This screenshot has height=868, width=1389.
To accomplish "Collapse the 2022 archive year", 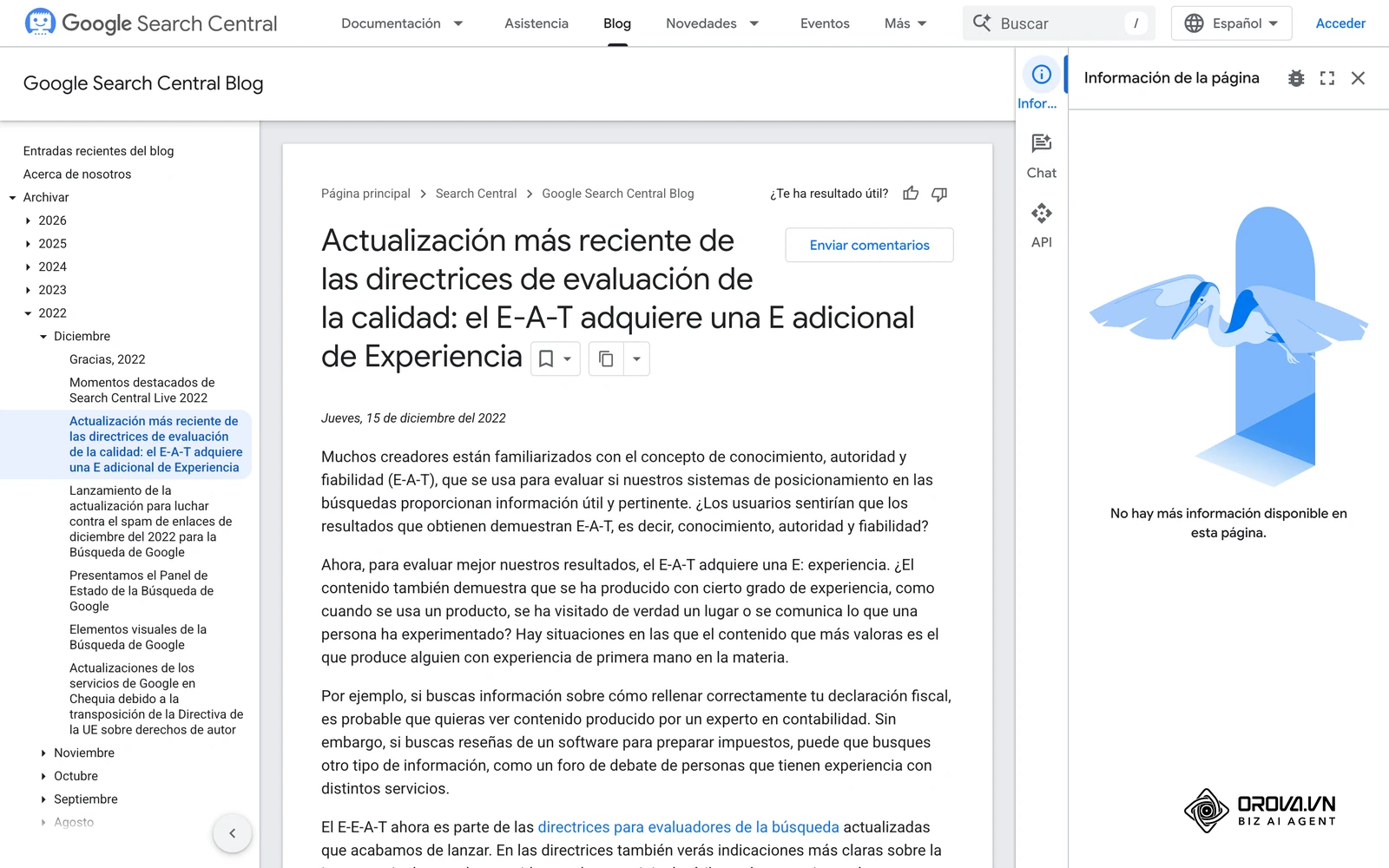I will (28, 313).
